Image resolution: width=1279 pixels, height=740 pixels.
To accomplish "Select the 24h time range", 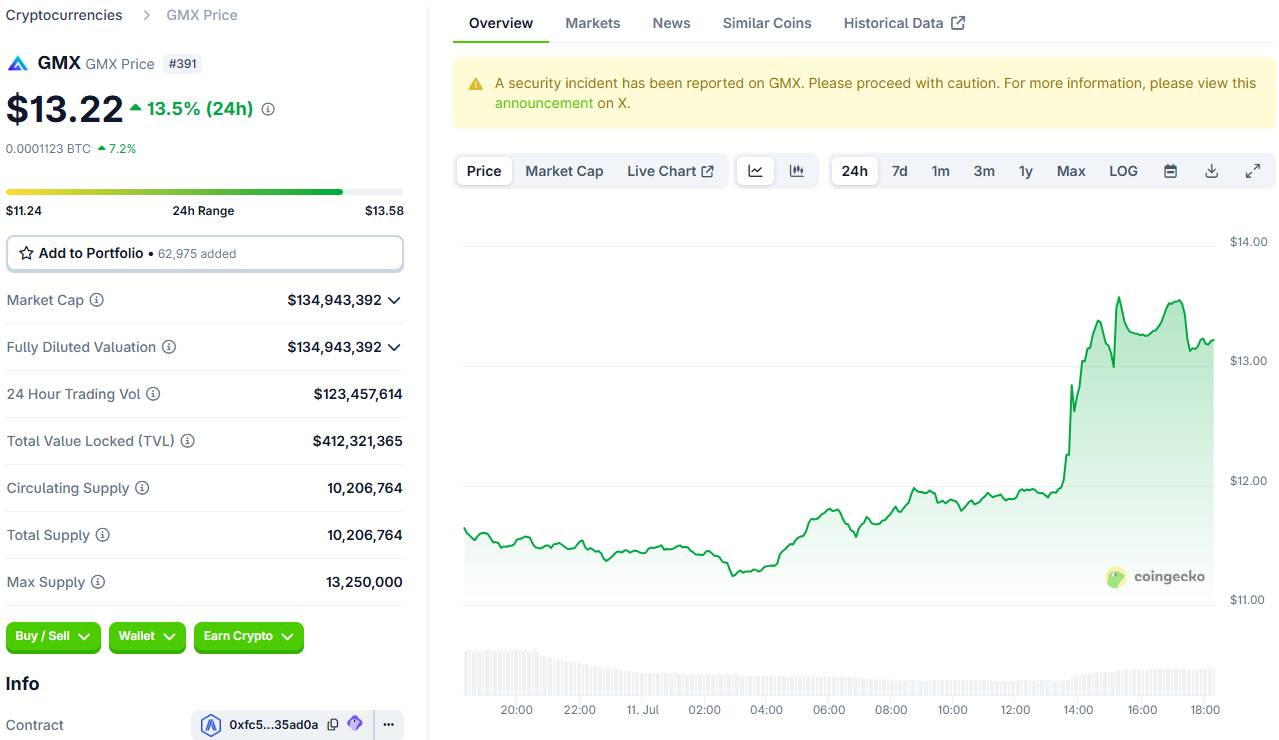I will pos(855,171).
